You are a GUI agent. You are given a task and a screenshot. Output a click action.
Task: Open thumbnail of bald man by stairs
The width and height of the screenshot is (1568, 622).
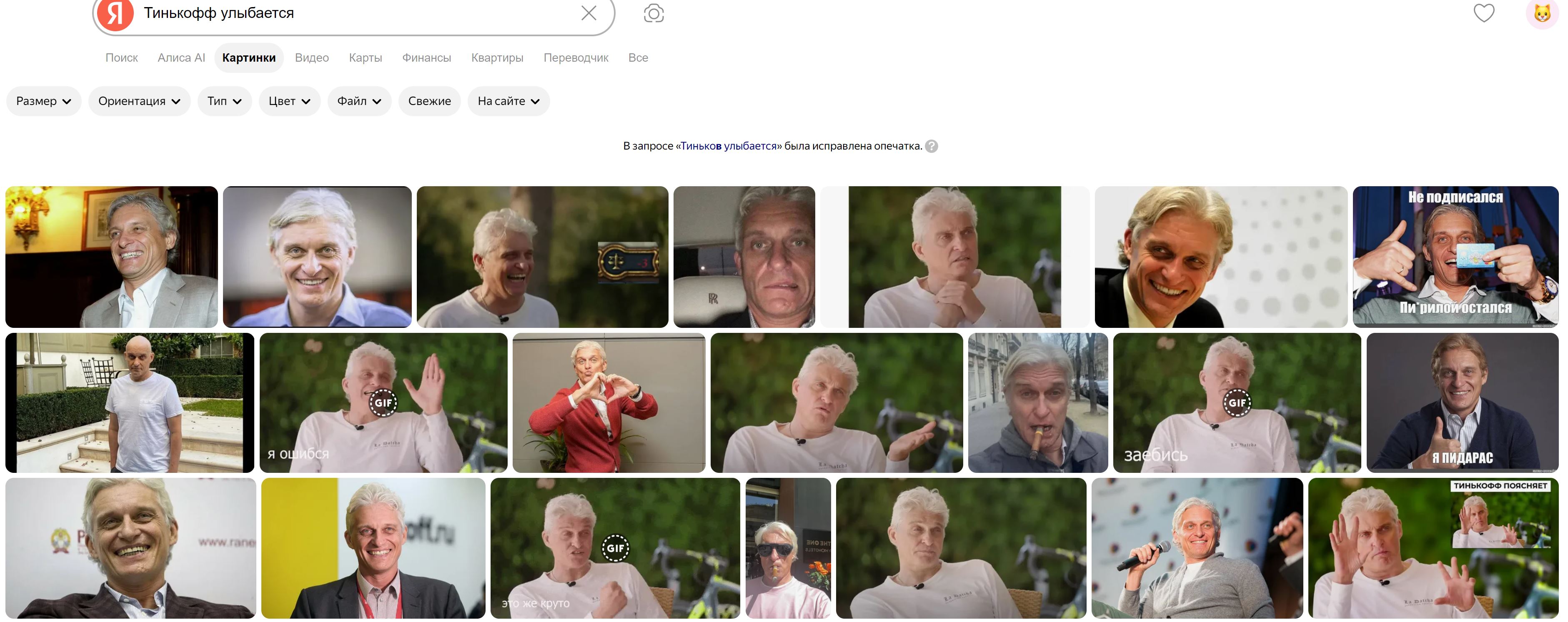click(x=130, y=403)
